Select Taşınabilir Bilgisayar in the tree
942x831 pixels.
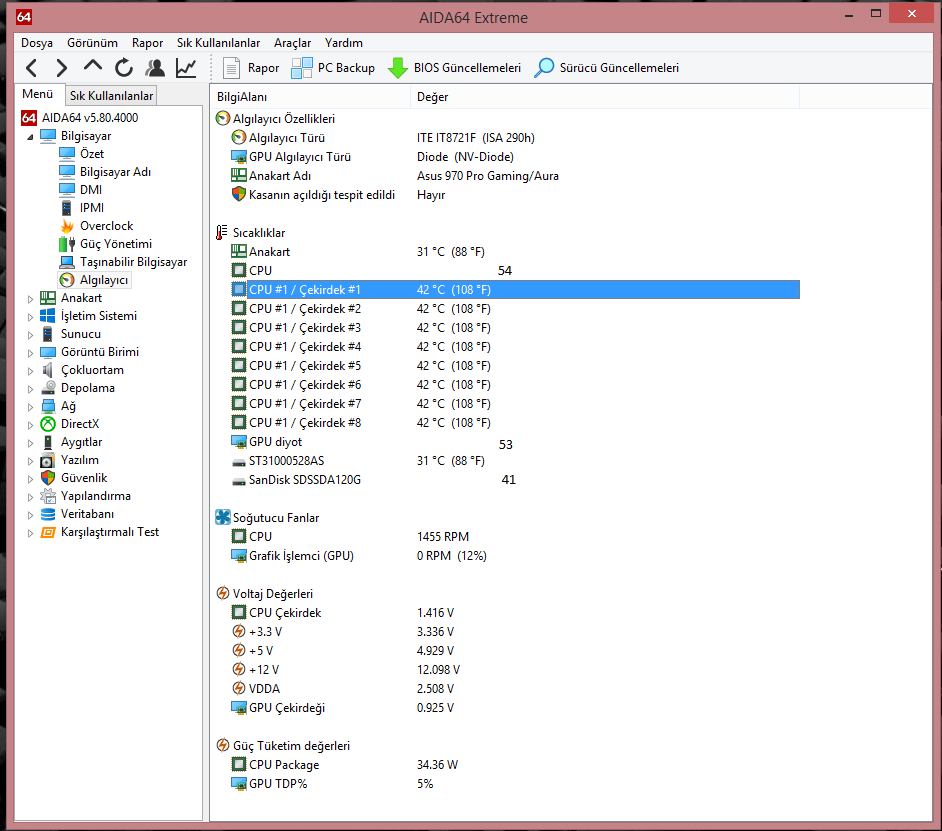pos(123,262)
